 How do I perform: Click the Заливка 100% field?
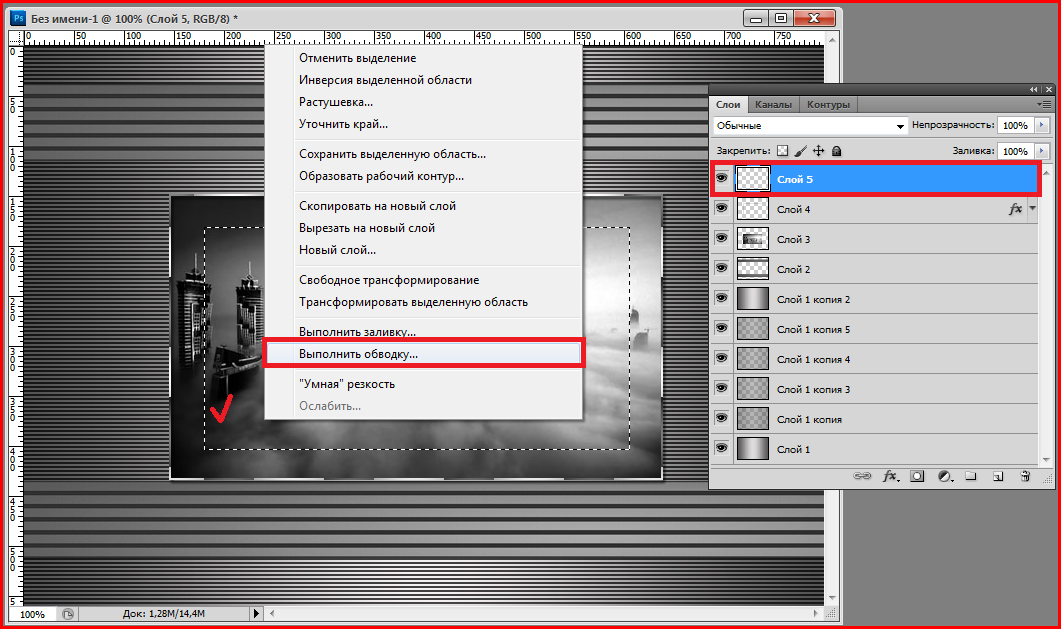(x=1015, y=151)
